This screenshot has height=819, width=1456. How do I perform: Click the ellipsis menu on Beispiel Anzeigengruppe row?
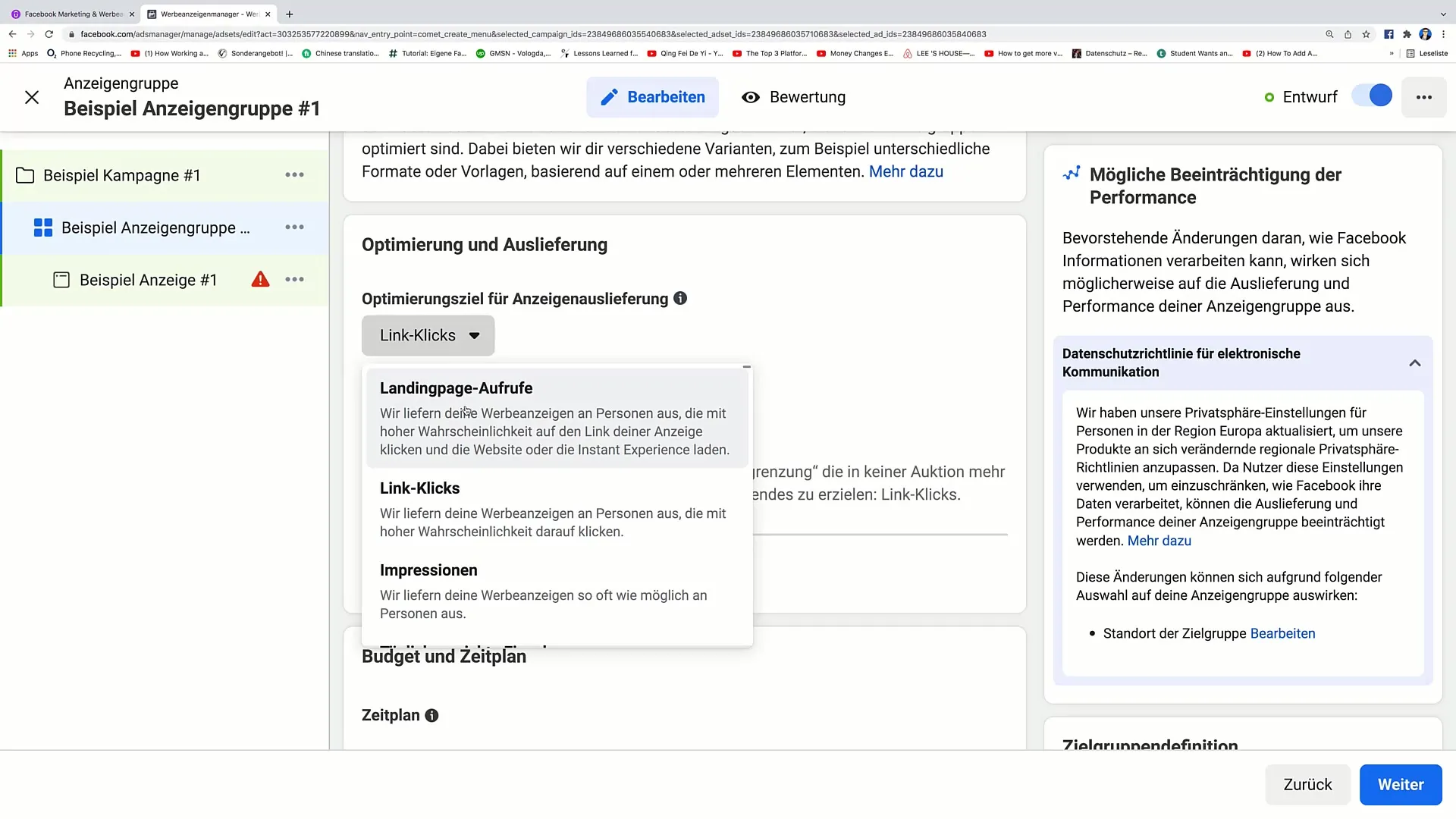(x=296, y=226)
